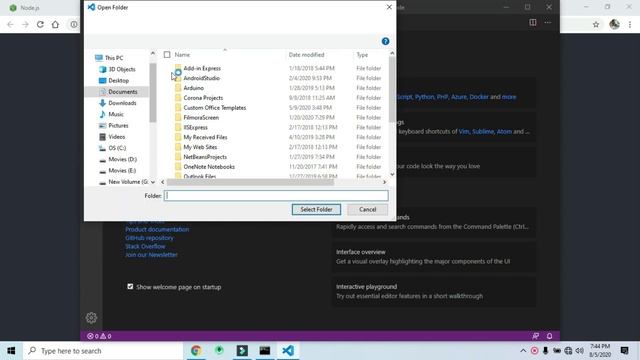This screenshot has height=360, width=640.
Task: Click the Select Folder button
Action: (x=316, y=209)
